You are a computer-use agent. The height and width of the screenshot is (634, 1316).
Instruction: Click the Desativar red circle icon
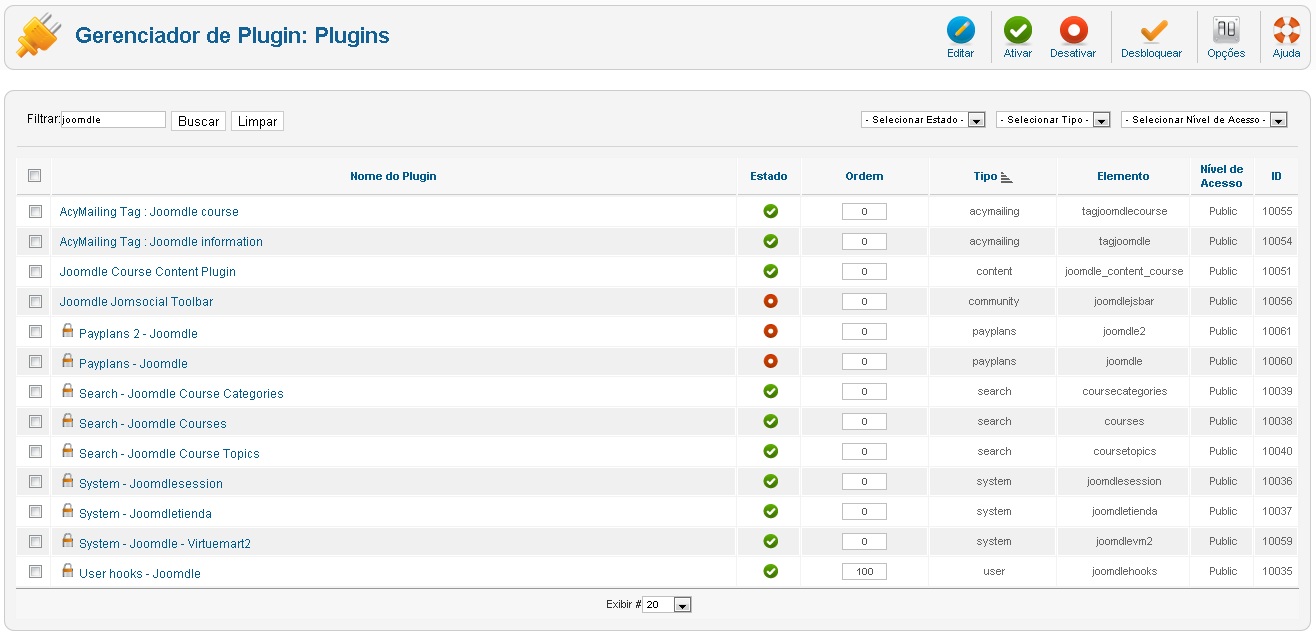[x=1073, y=31]
